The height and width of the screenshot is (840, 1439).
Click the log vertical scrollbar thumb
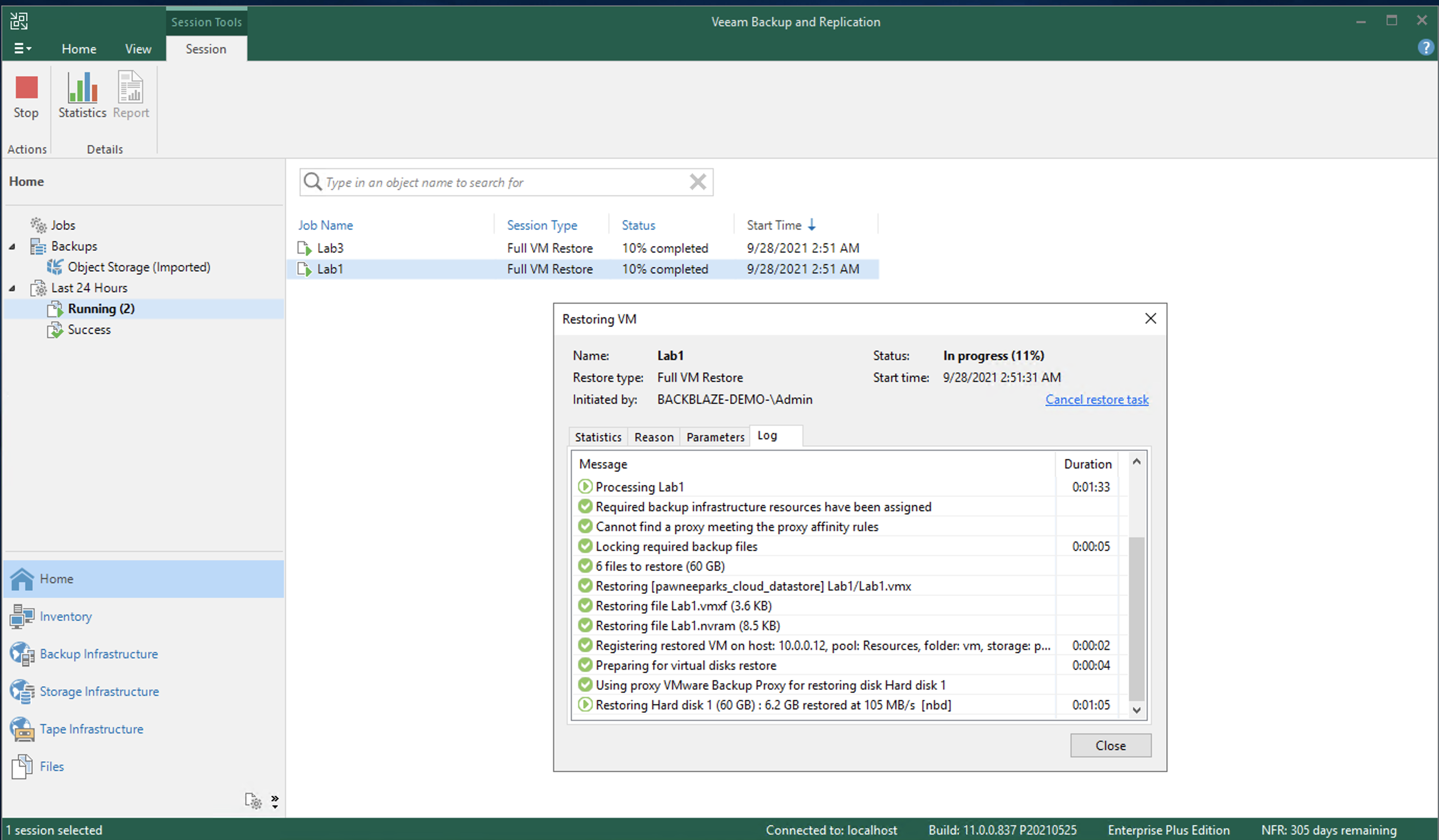click(1136, 618)
